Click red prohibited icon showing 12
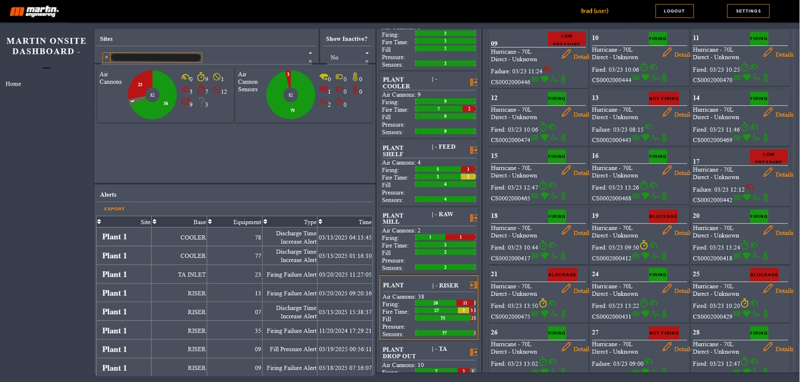The height and width of the screenshot is (382, 800). 217,90
